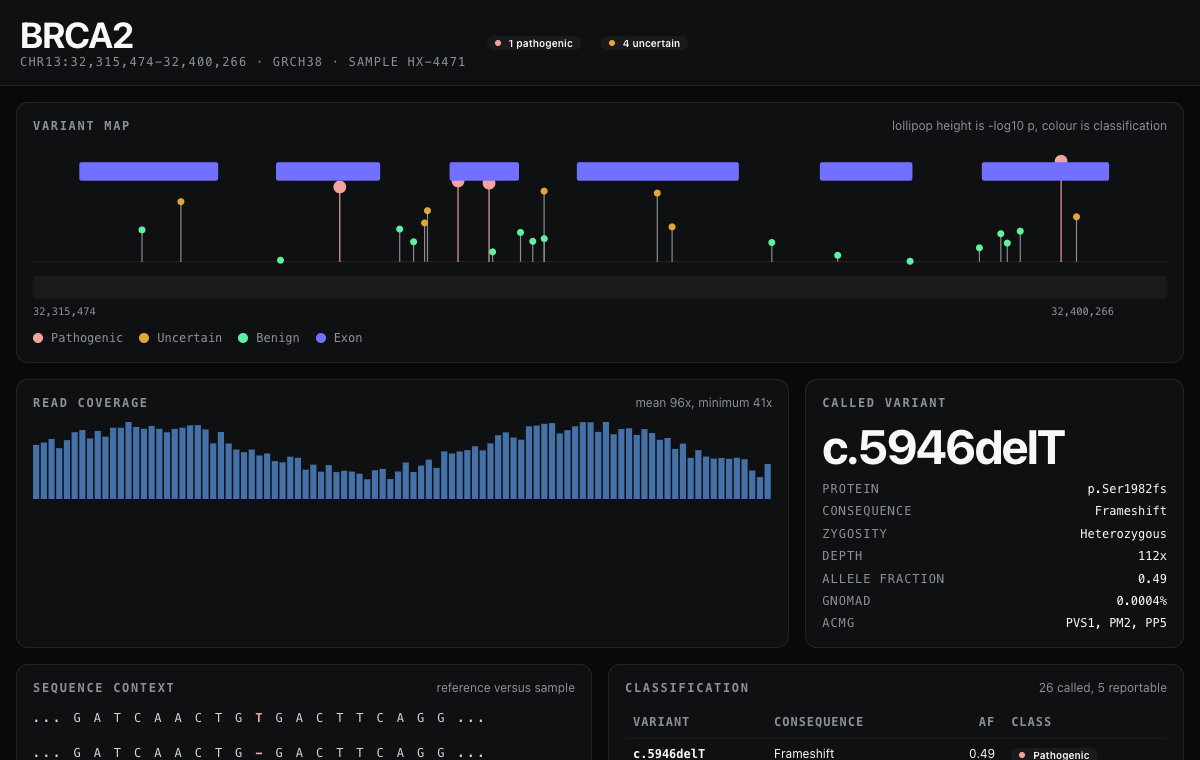Click 'mean 96x, minimum 41x' coverage summary

(704, 403)
